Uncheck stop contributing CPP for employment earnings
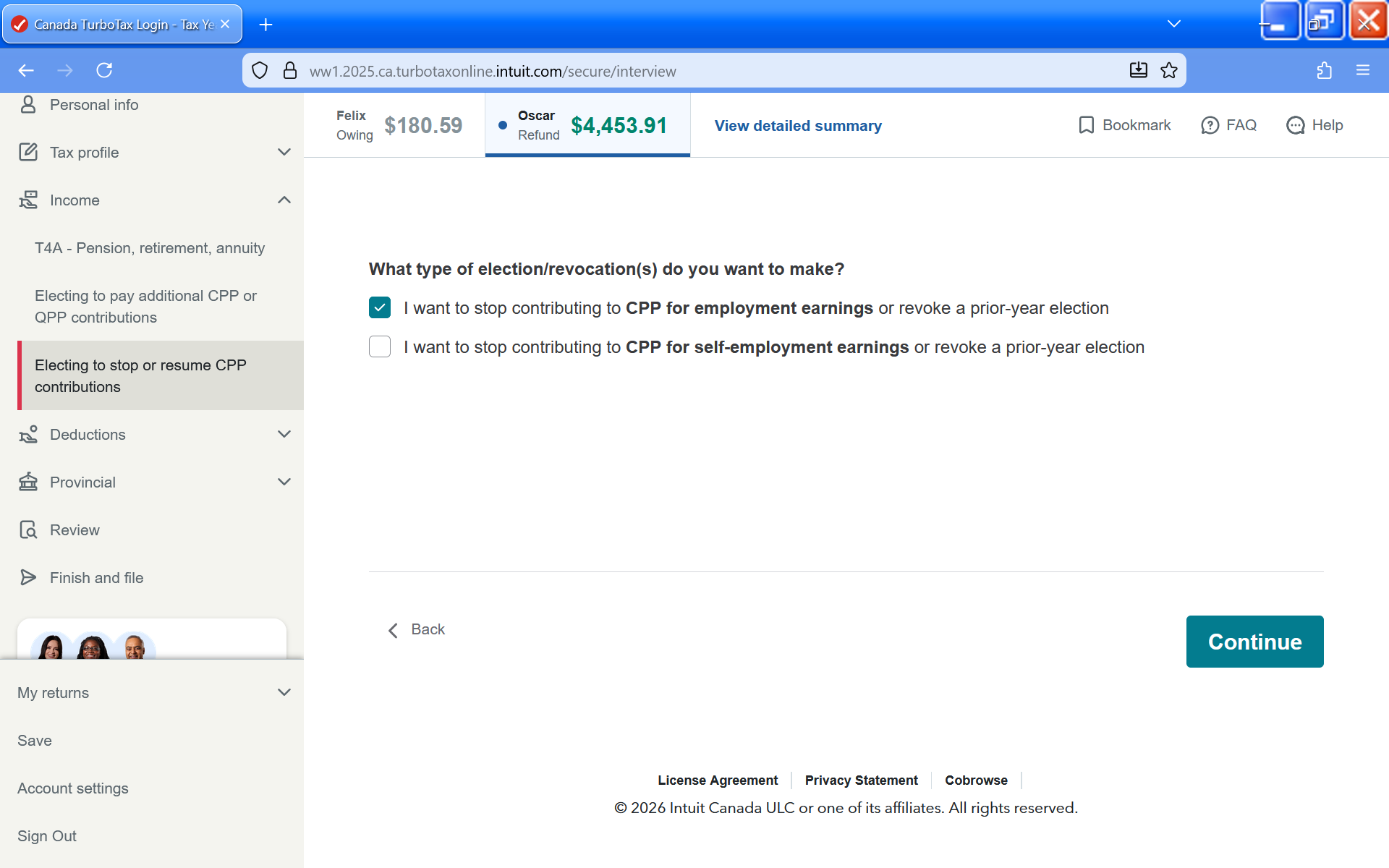This screenshot has height=868, width=1389. pos(380,307)
